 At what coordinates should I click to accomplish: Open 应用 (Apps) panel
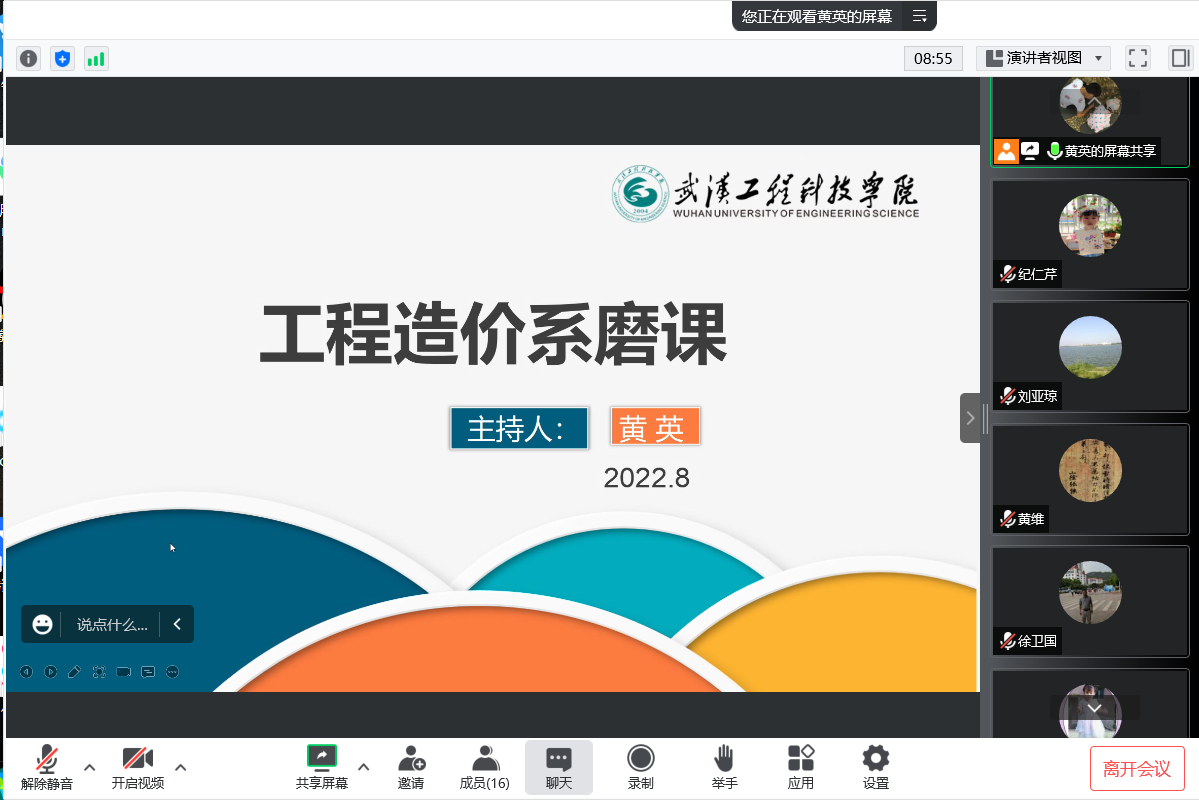[x=800, y=767]
